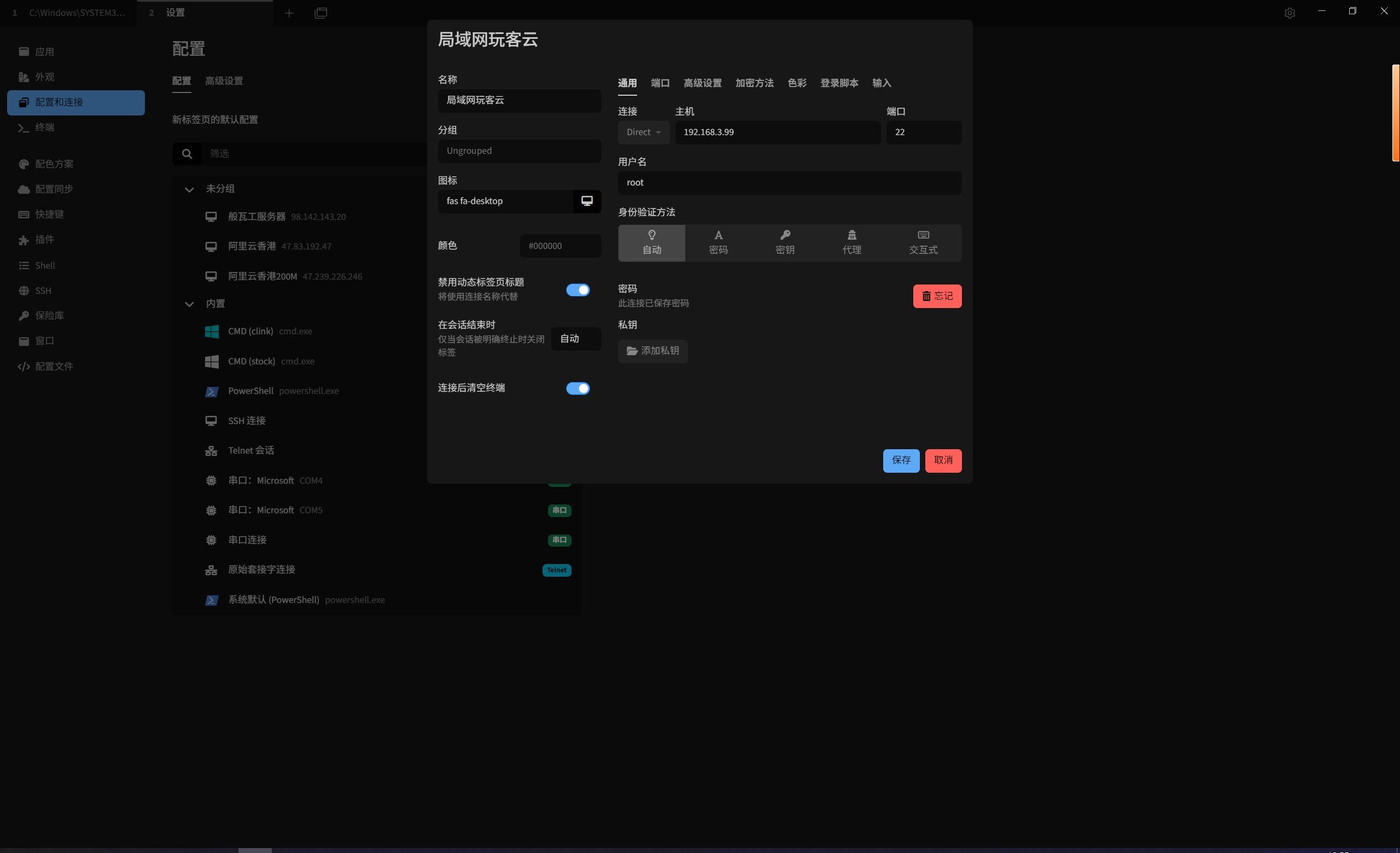Screen dimensions: 1400x853
Task: Click the 忘记 forget password button
Action: point(937,297)
